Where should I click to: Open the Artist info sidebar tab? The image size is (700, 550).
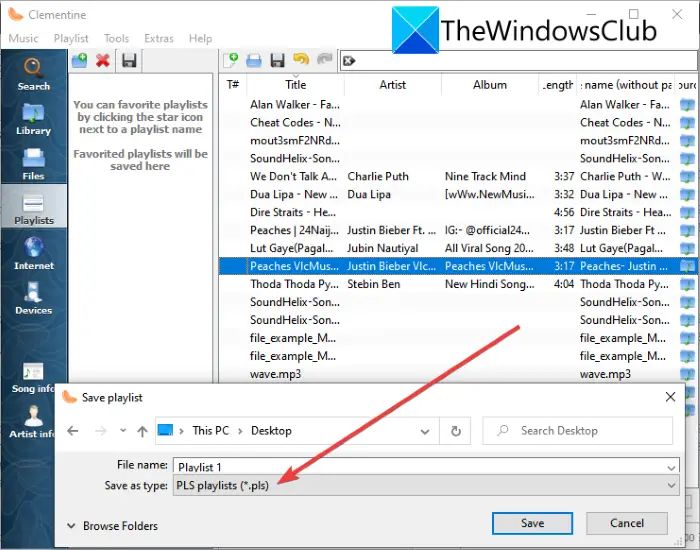pos(32,421)
